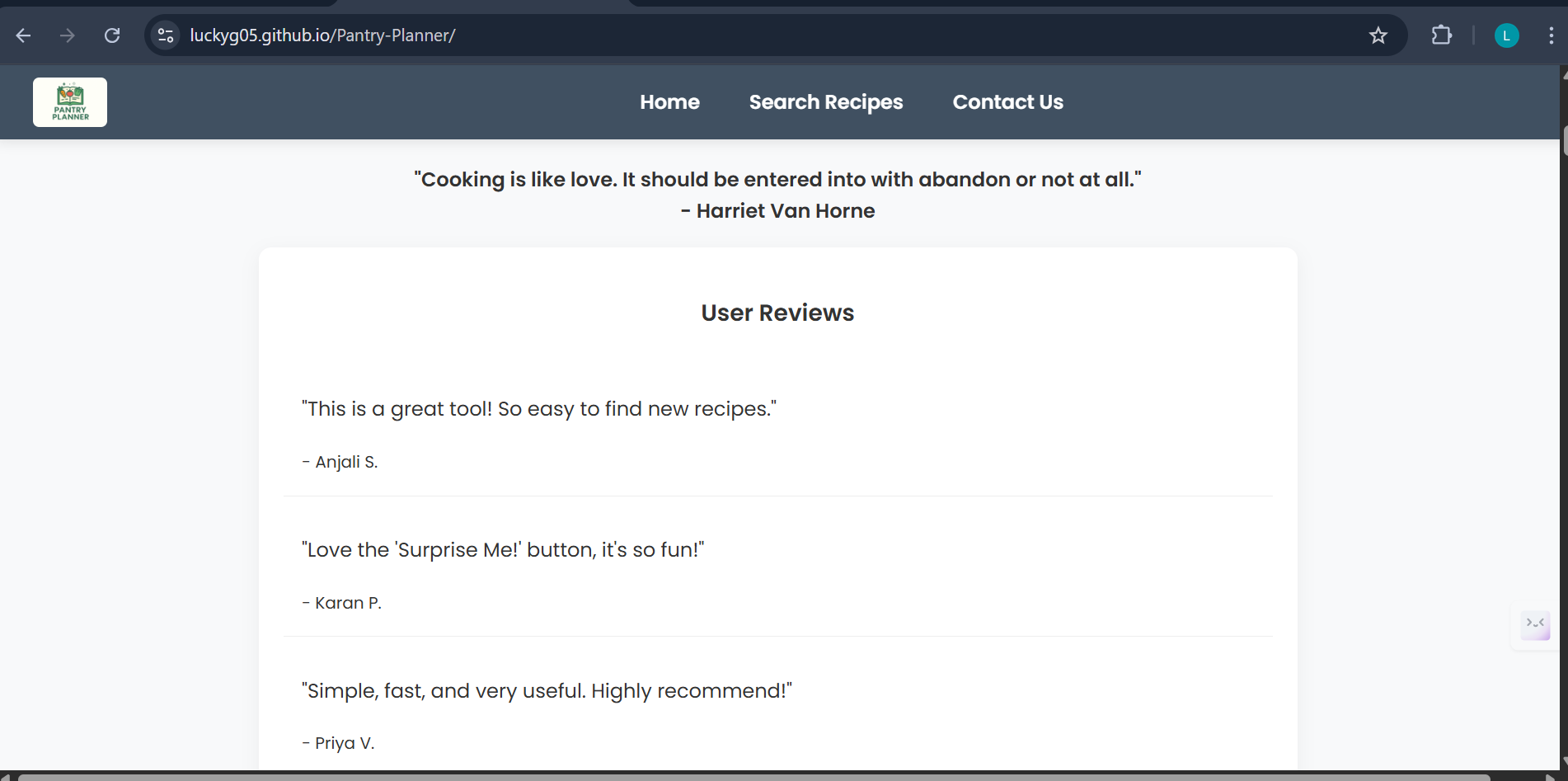The width and height of the screenshot is (1568, 781).
Task: Click the floating widget icon on right edge
Action: (x=1535, y=624)
